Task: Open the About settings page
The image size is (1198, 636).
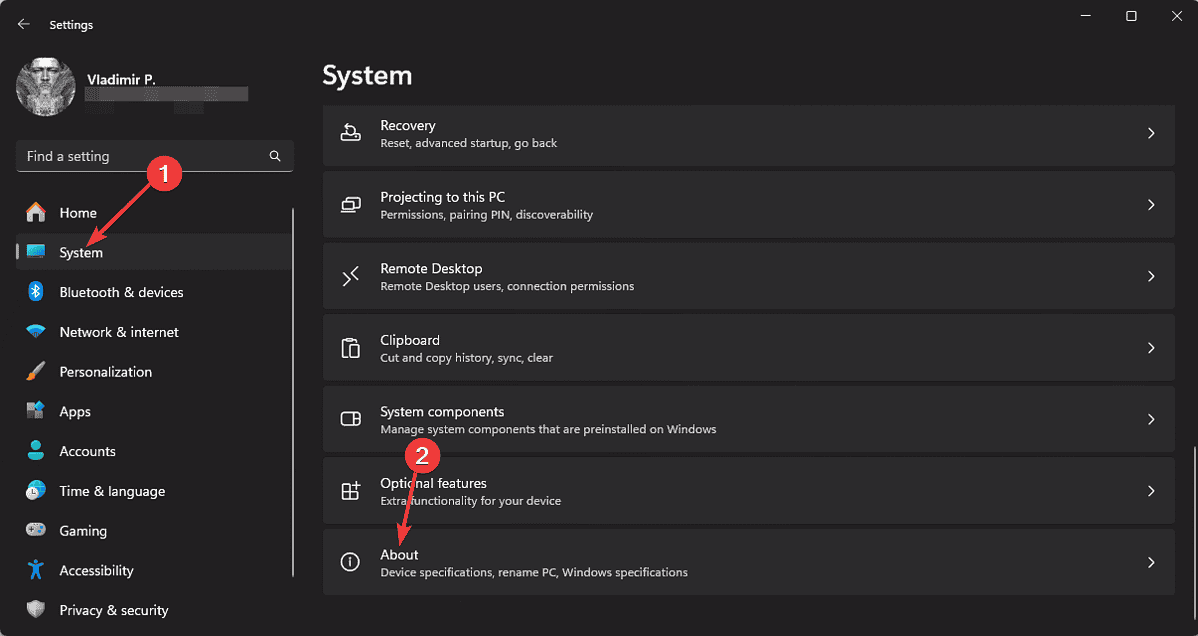Action: (700, 562)
